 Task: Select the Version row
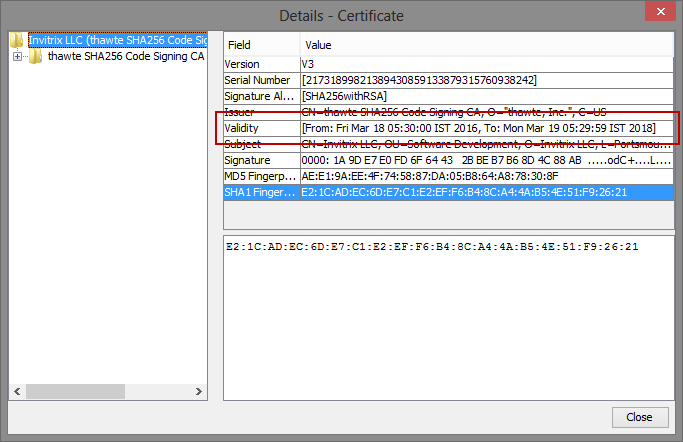point(449,64)
